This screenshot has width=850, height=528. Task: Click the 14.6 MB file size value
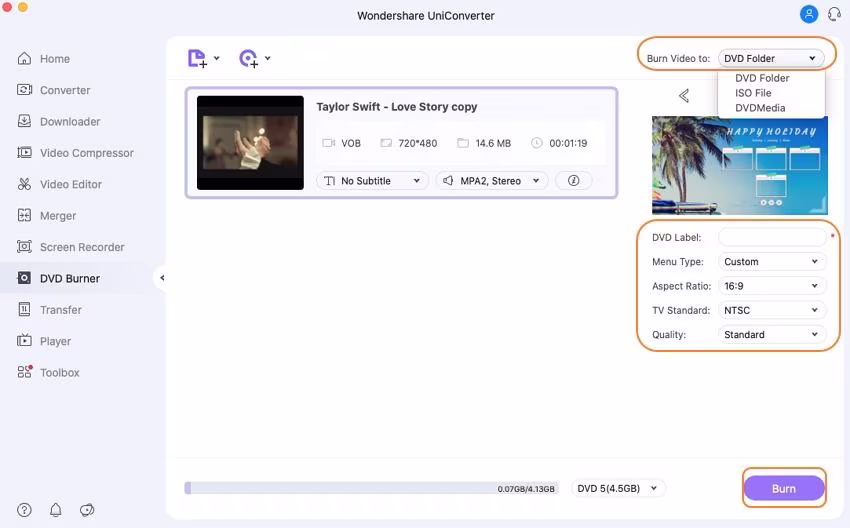(x=493, y=143)
